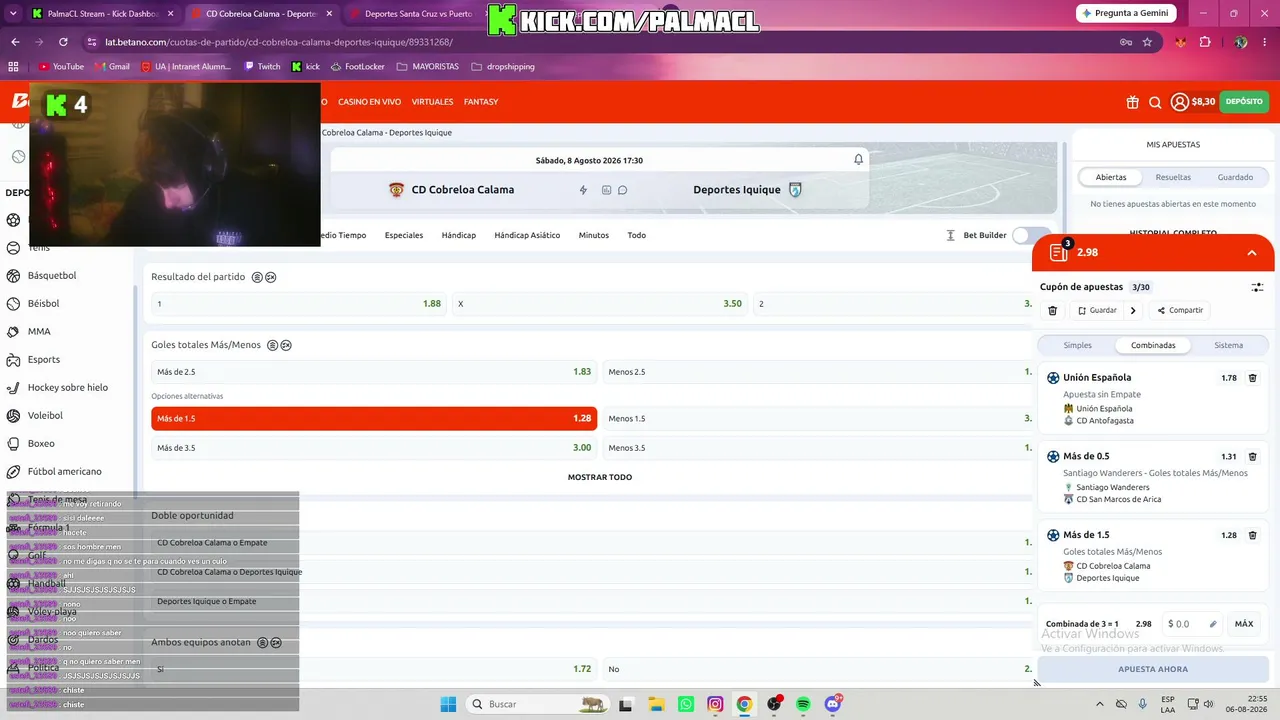Open FANTASY in the top menu
Viewport: 1280px width, 720px height.
[x=481, y=102]
